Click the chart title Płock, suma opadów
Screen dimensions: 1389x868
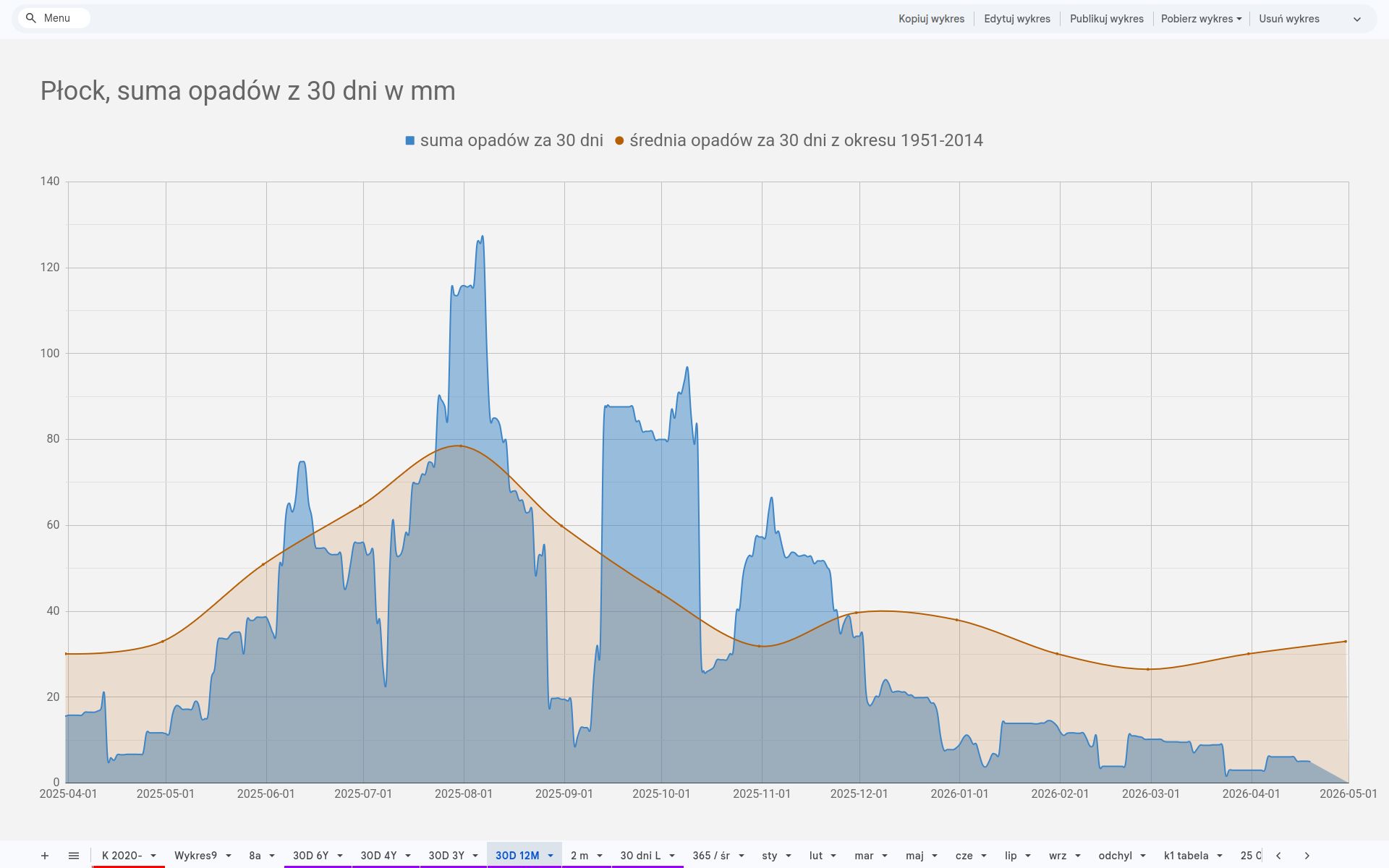(247, 91)
